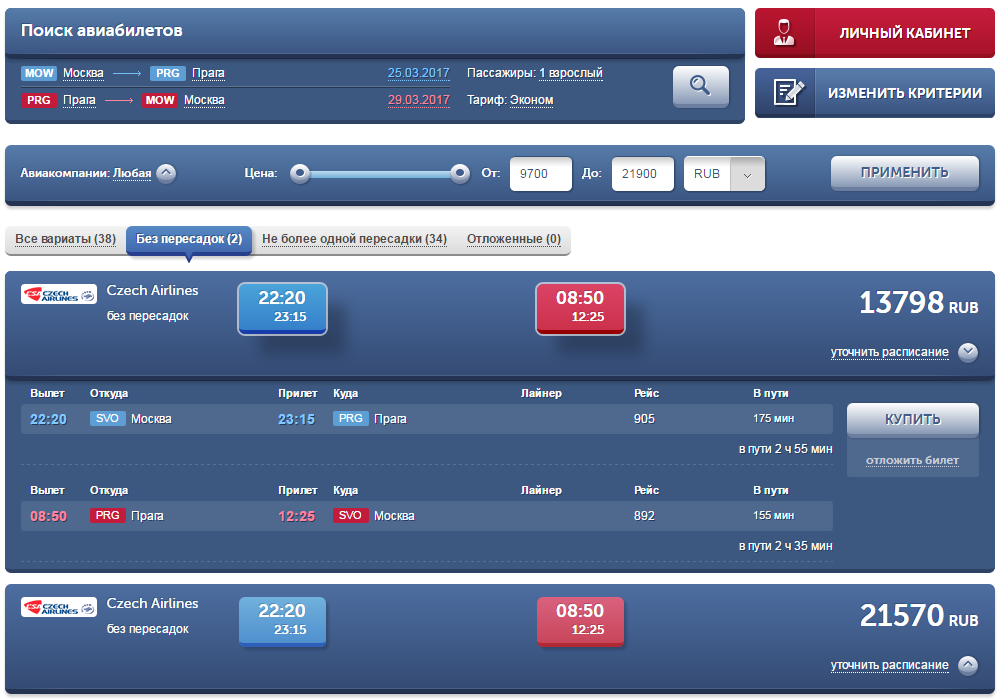Open the 'Отложенные (0)' tab
The width and height of the screenshot is (1002, 700).
tap(512, 239)
